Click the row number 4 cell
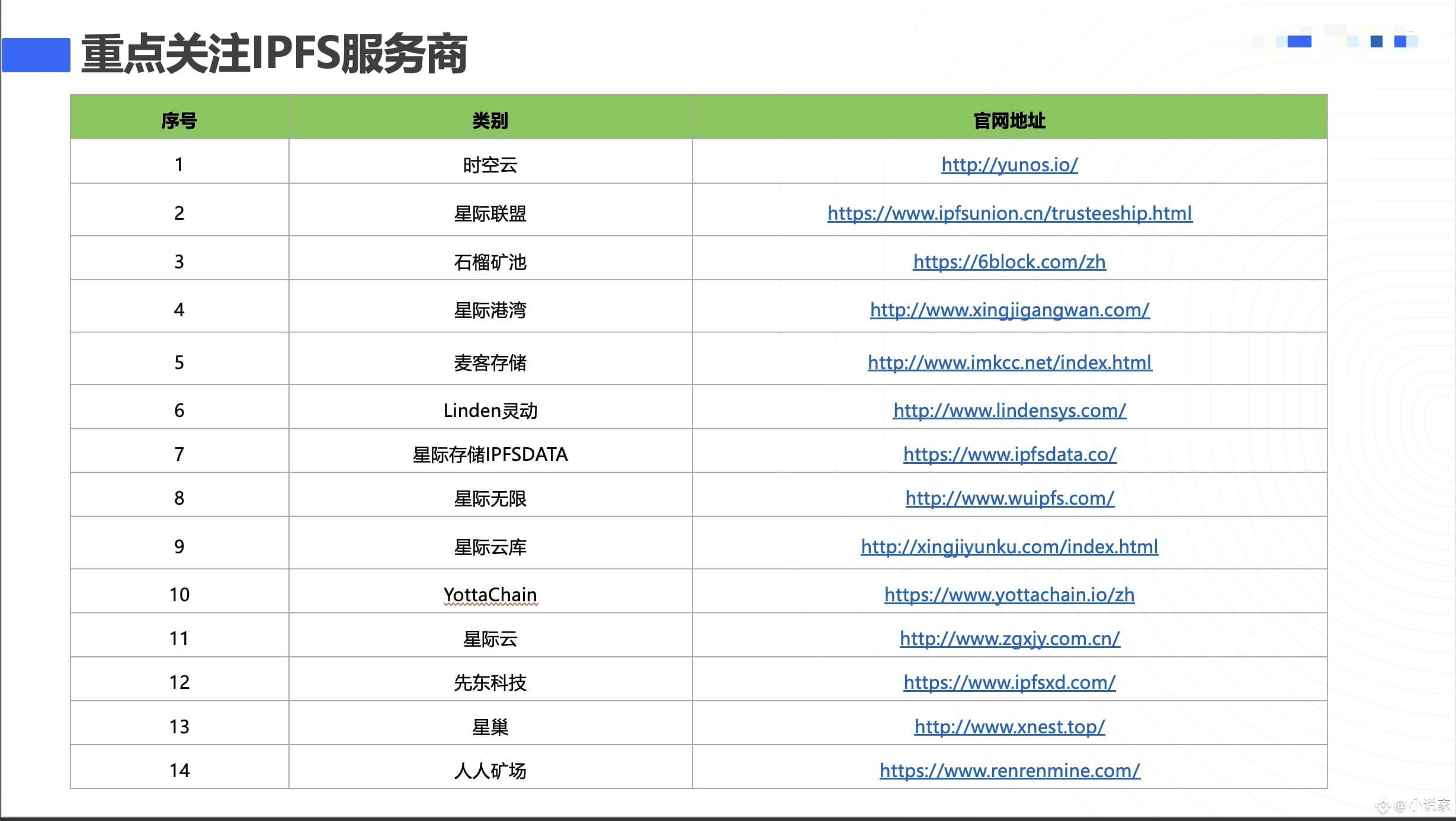 [x=179, y=306]
